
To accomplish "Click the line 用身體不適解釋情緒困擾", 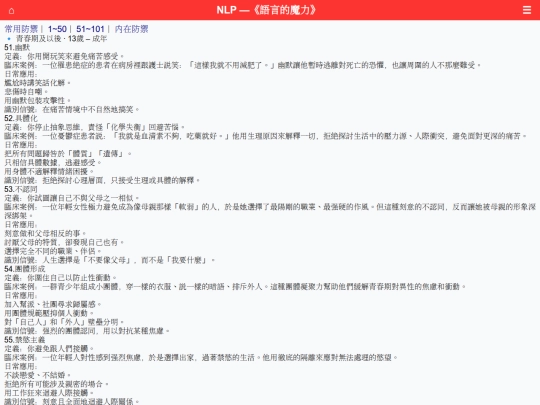I will click(49, 171).
